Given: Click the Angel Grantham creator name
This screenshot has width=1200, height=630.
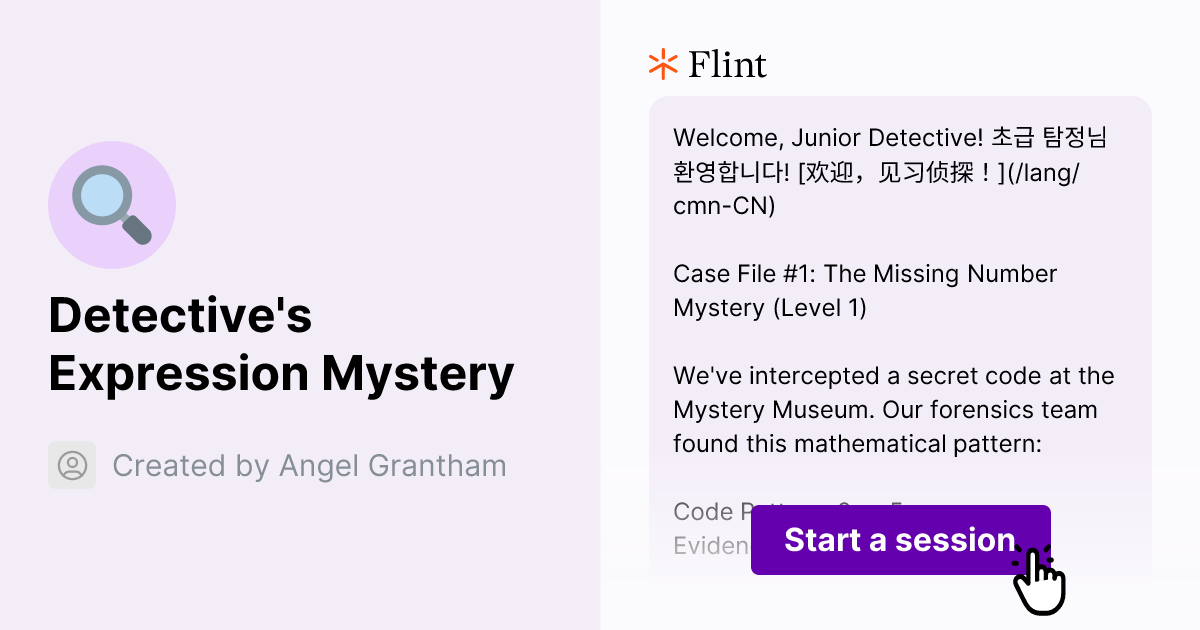Looking at the screenshot, I should (x=393, y=465).
